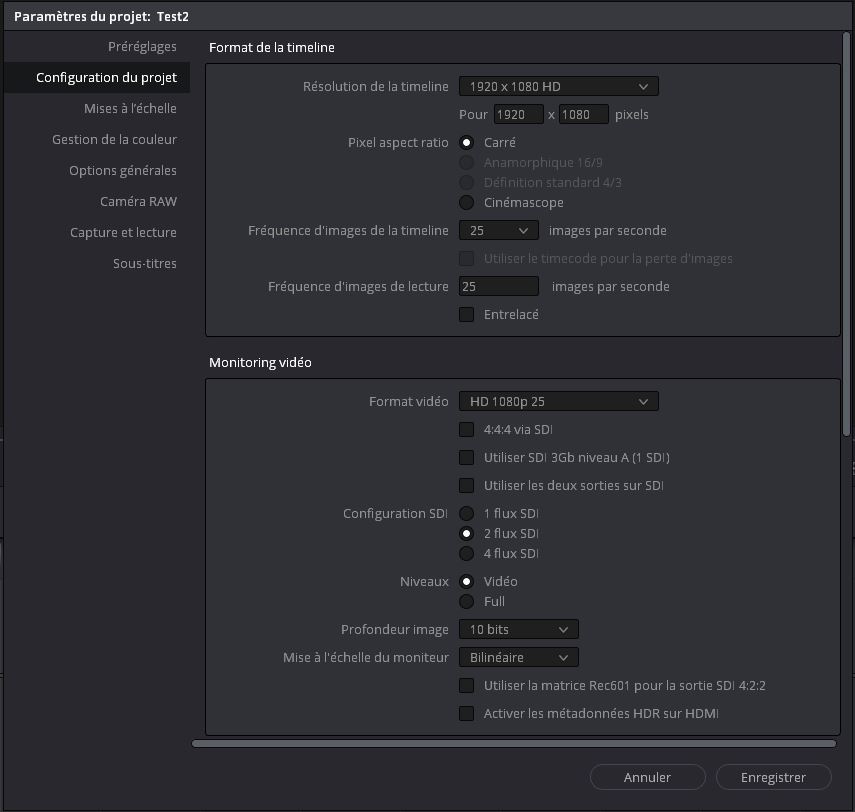Enable the Entrelacé checkbox

coord(466,315)
